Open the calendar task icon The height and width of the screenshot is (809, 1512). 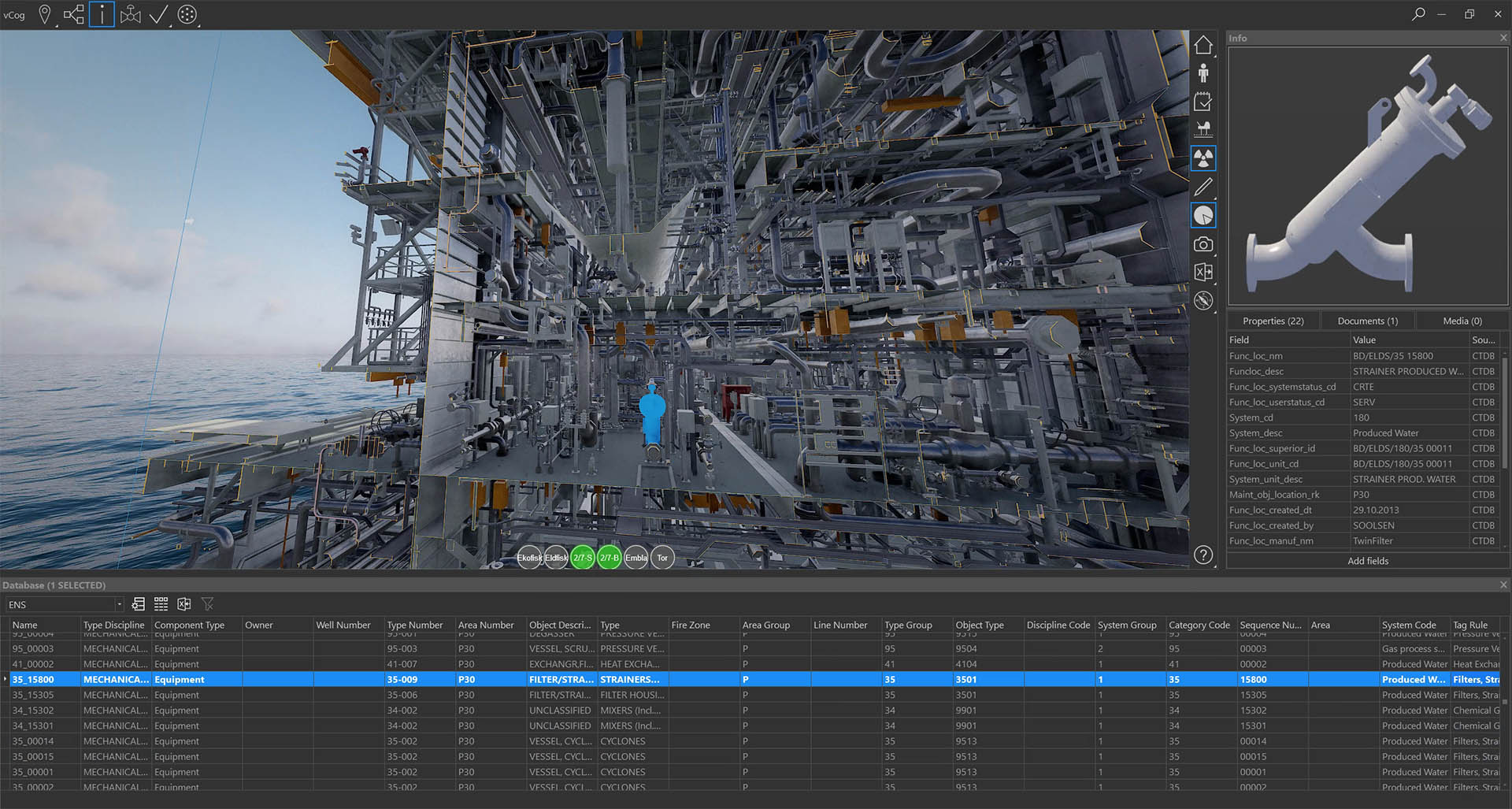pyautogui.click(x=1203, y=102)
